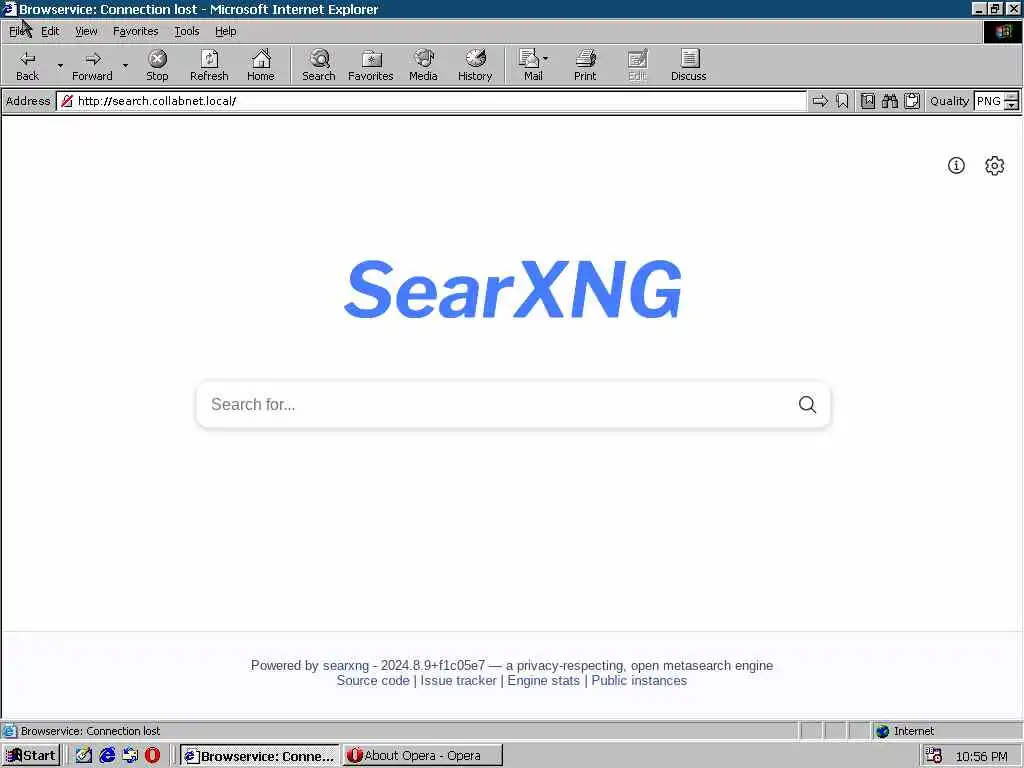Click the SearXNG about info icon
Viewport: 1024px width, 768px height.
pos(956,166)
